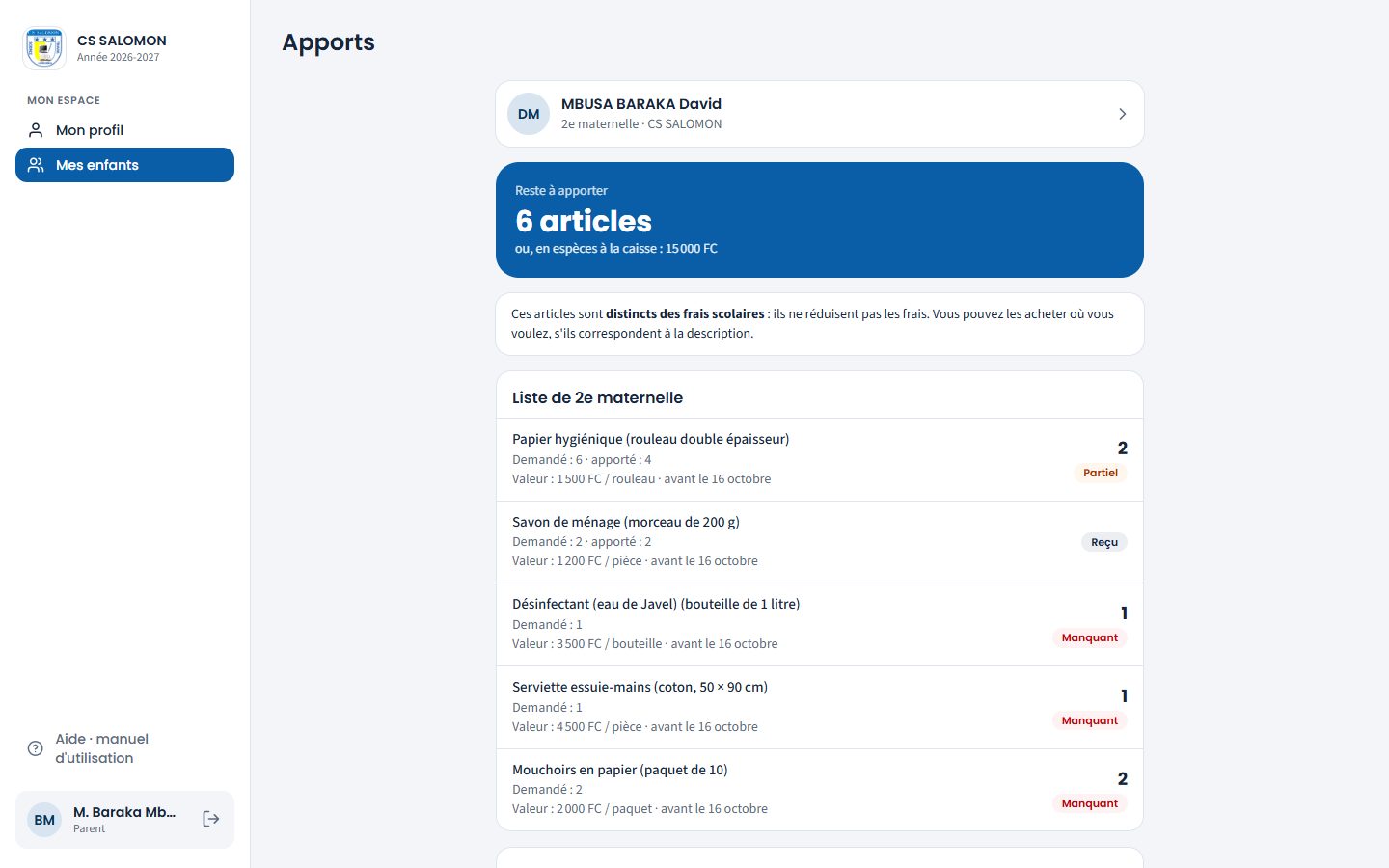Image resolution: width=1389 pixels, height=868 pixels.
Task: Click the BM user avatar
Action: tap(44, 820)
